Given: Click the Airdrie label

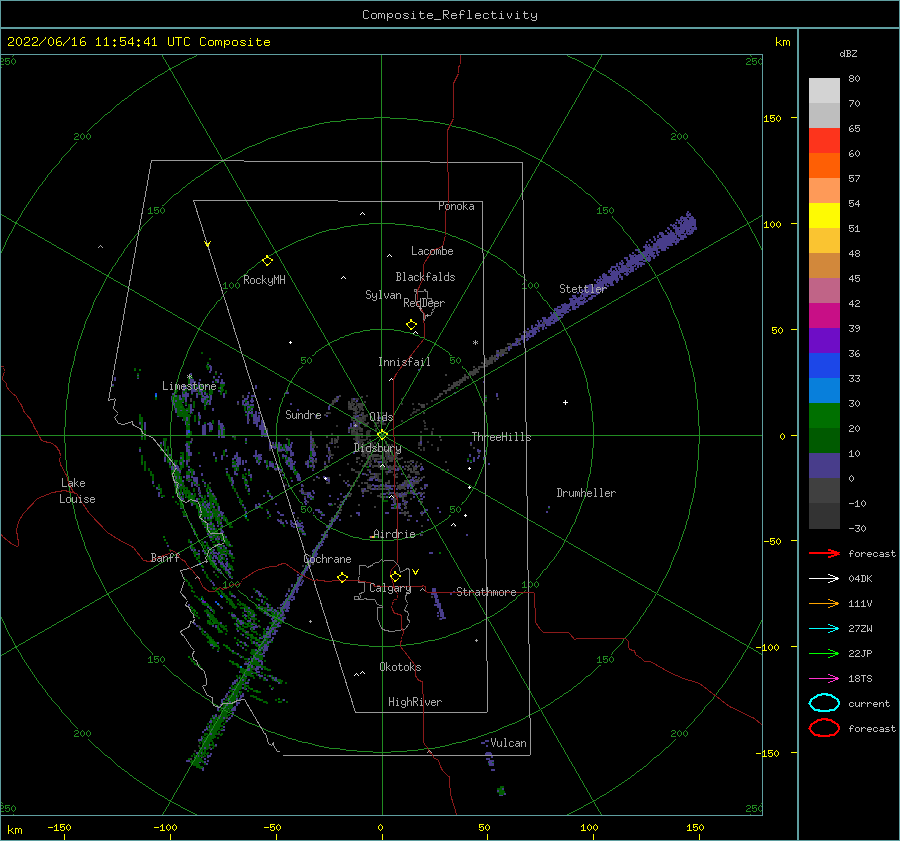Looking at the screenshot, I should (x=394, y=534).
